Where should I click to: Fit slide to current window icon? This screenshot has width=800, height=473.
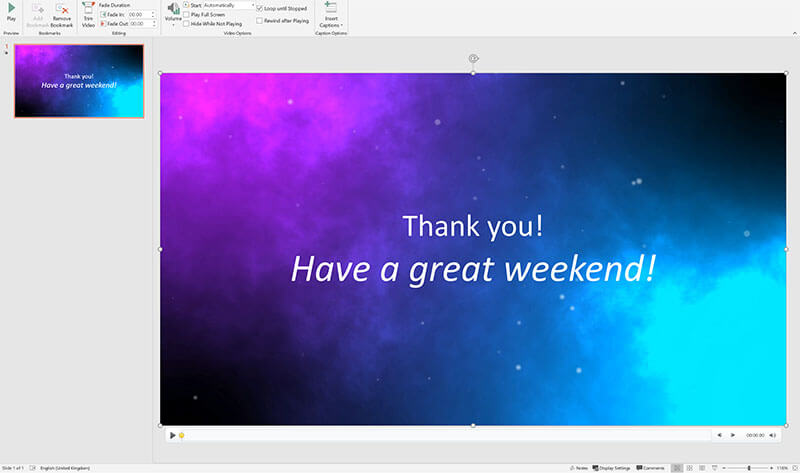point(795,468)
